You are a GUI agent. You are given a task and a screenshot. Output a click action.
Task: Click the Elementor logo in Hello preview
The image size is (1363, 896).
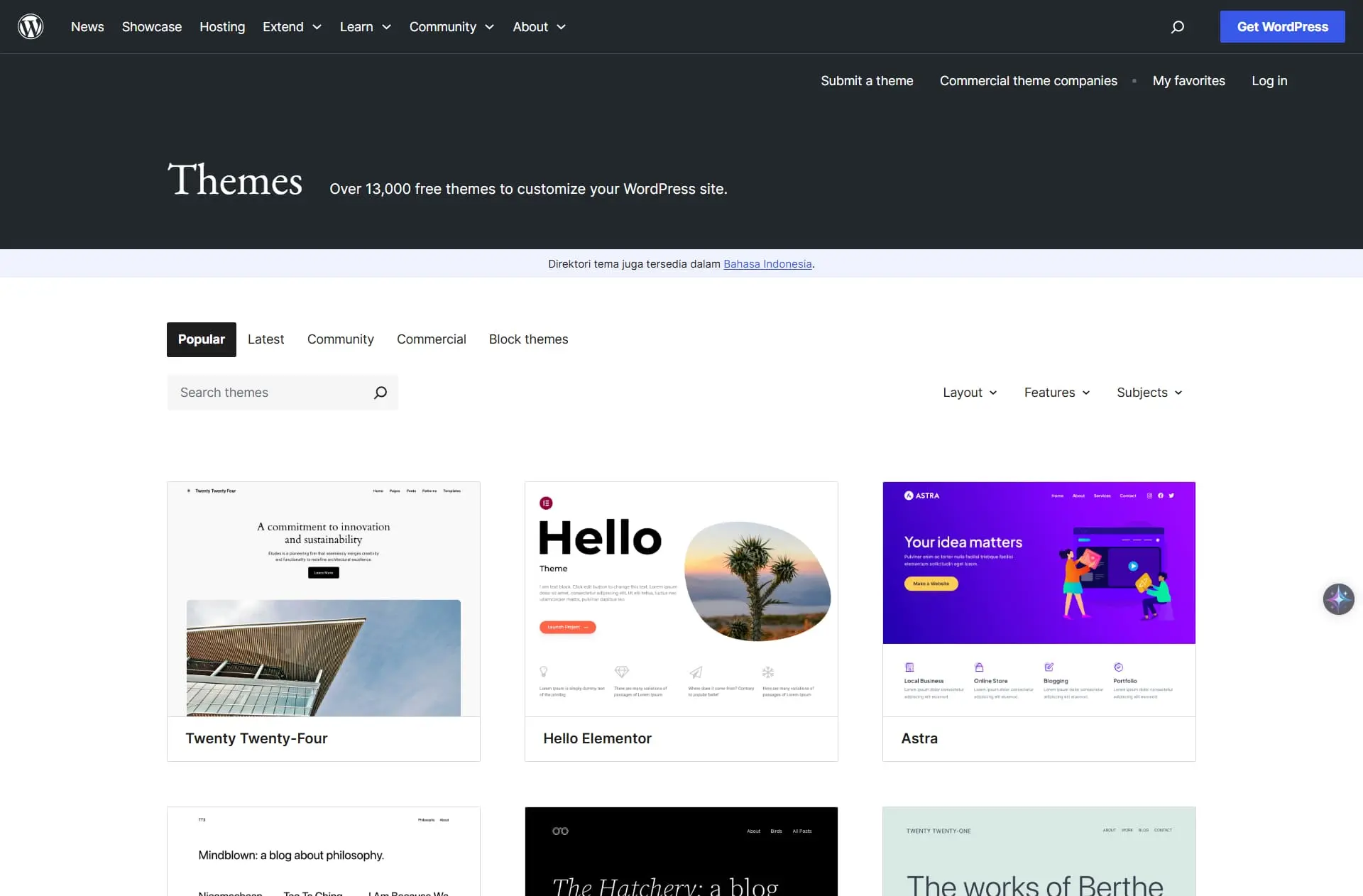tap(546, 503)
